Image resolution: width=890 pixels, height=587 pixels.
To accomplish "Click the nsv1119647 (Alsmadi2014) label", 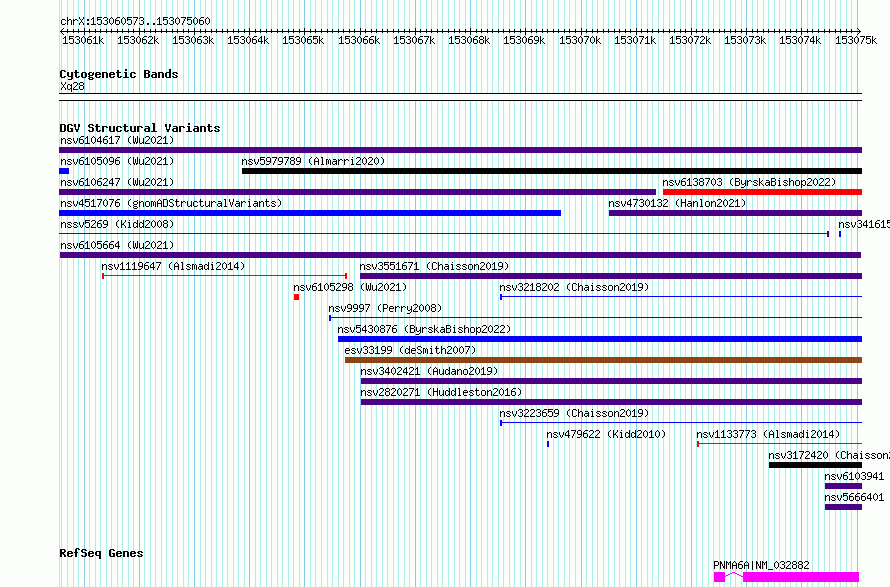I will (x=173, y=266).
